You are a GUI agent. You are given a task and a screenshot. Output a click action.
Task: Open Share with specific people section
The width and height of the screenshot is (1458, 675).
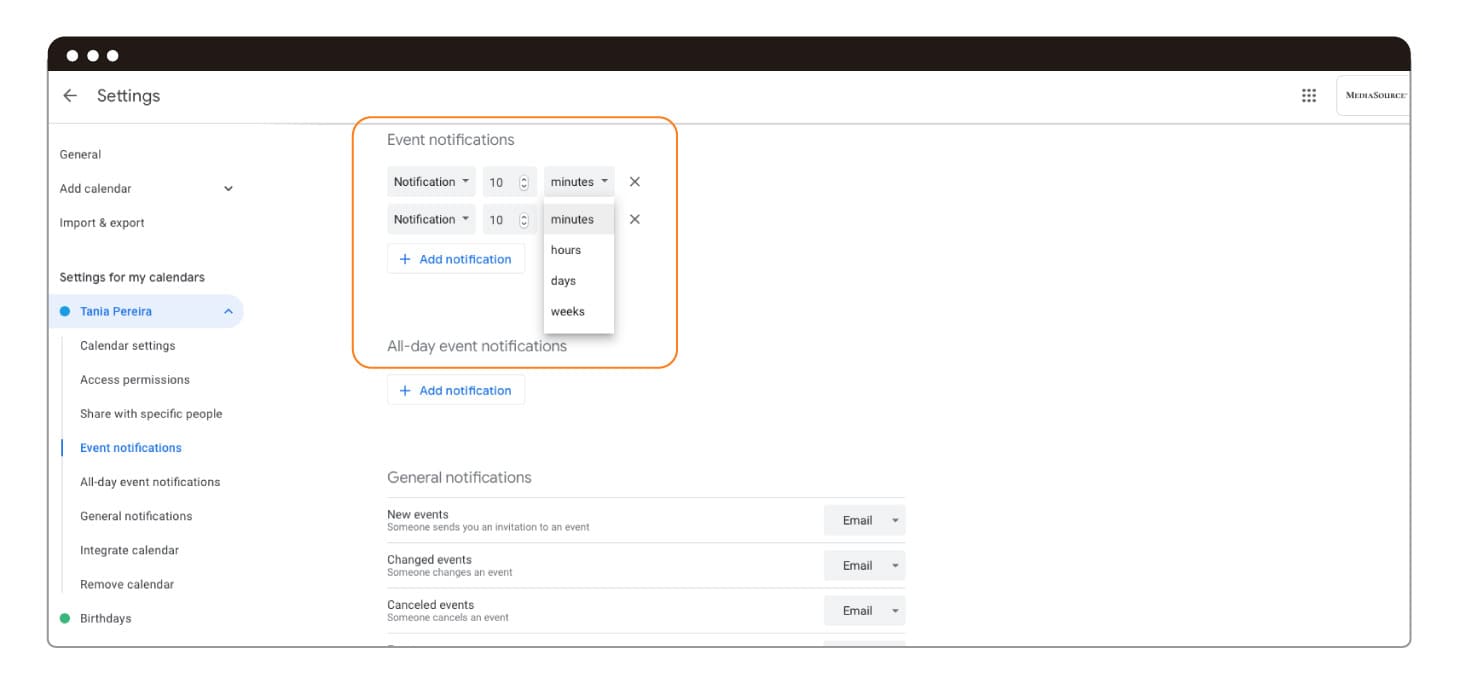pos(151,414)
